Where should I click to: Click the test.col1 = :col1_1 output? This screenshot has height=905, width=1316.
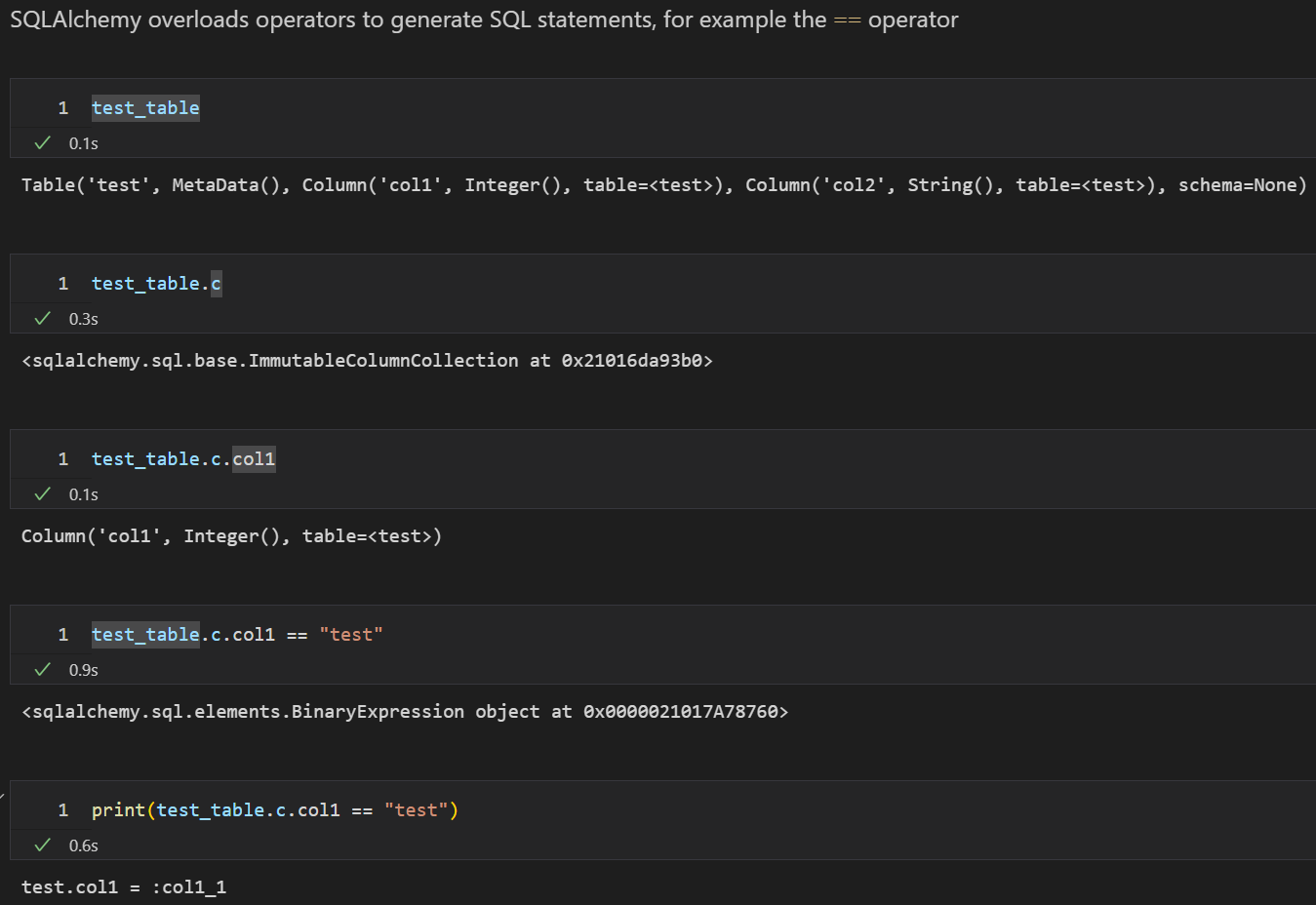pyautogui.click(x=125, y=887)
